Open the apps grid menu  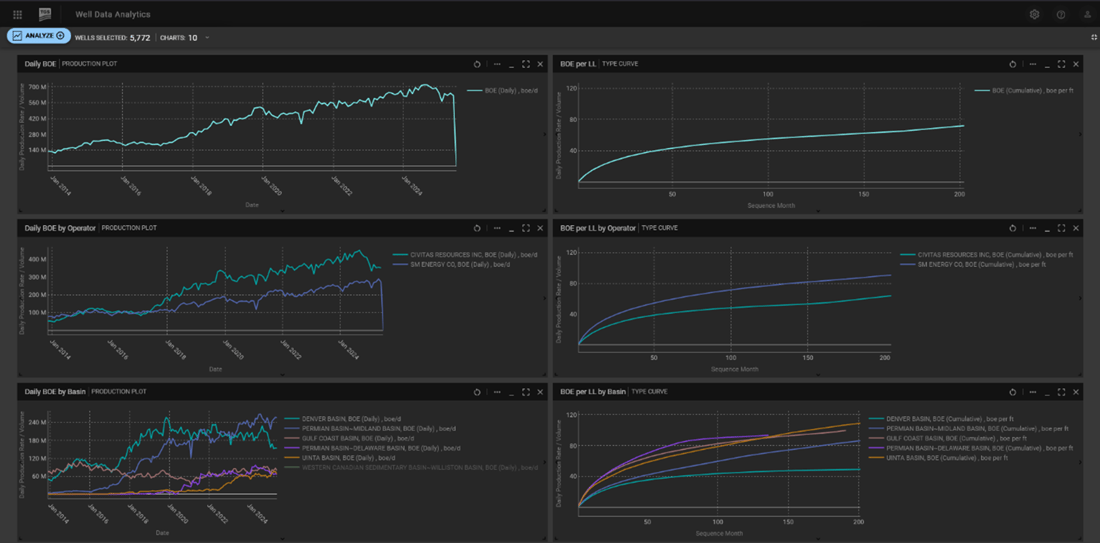(x=17, y=15)
